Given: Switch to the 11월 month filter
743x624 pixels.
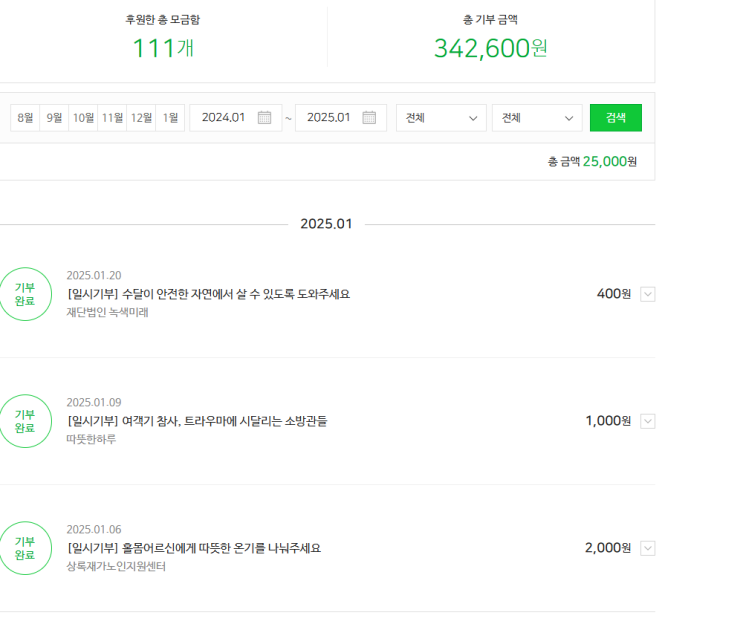Looking at the screenshot, I should (112, 118).
